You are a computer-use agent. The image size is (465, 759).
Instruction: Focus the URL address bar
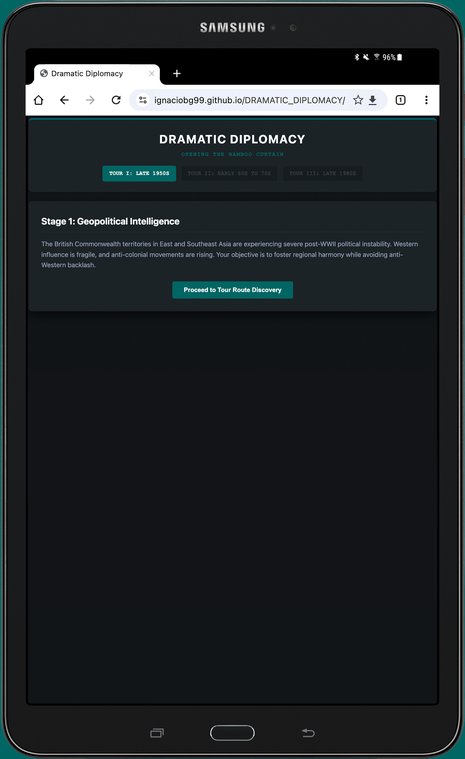click(249, 100)
